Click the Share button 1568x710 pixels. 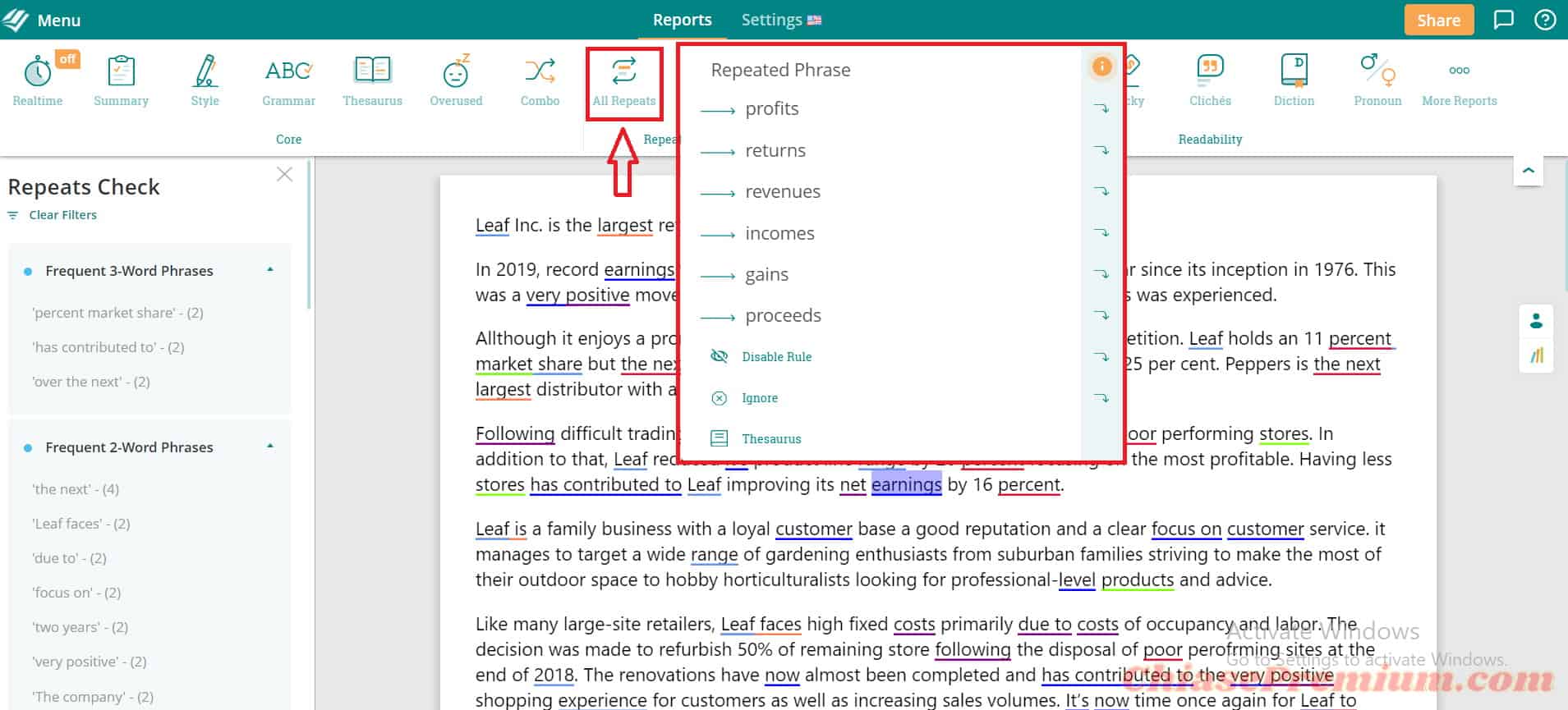coord(1438,21)
